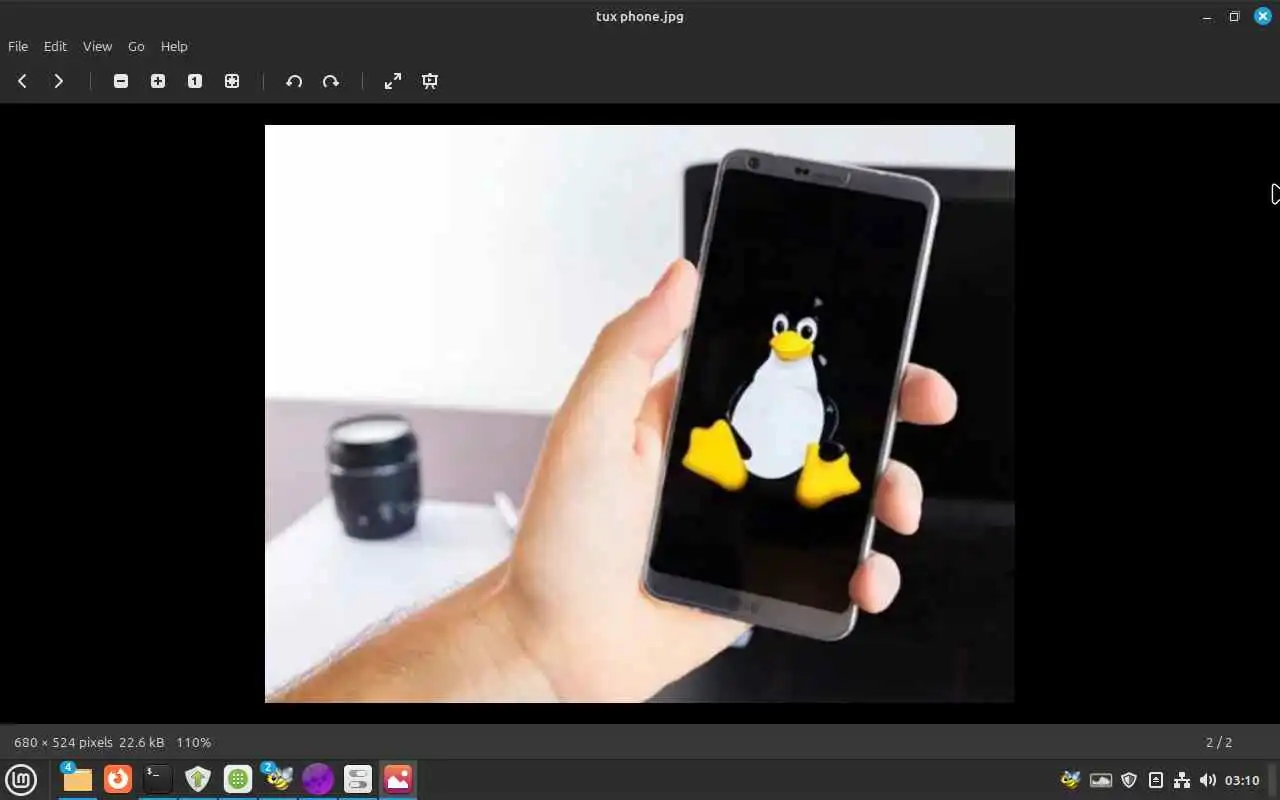Image resolution: width=1280 pixels, height=800 pixels.
Task: Open the Help menu
Action: [x=174, y=46]
